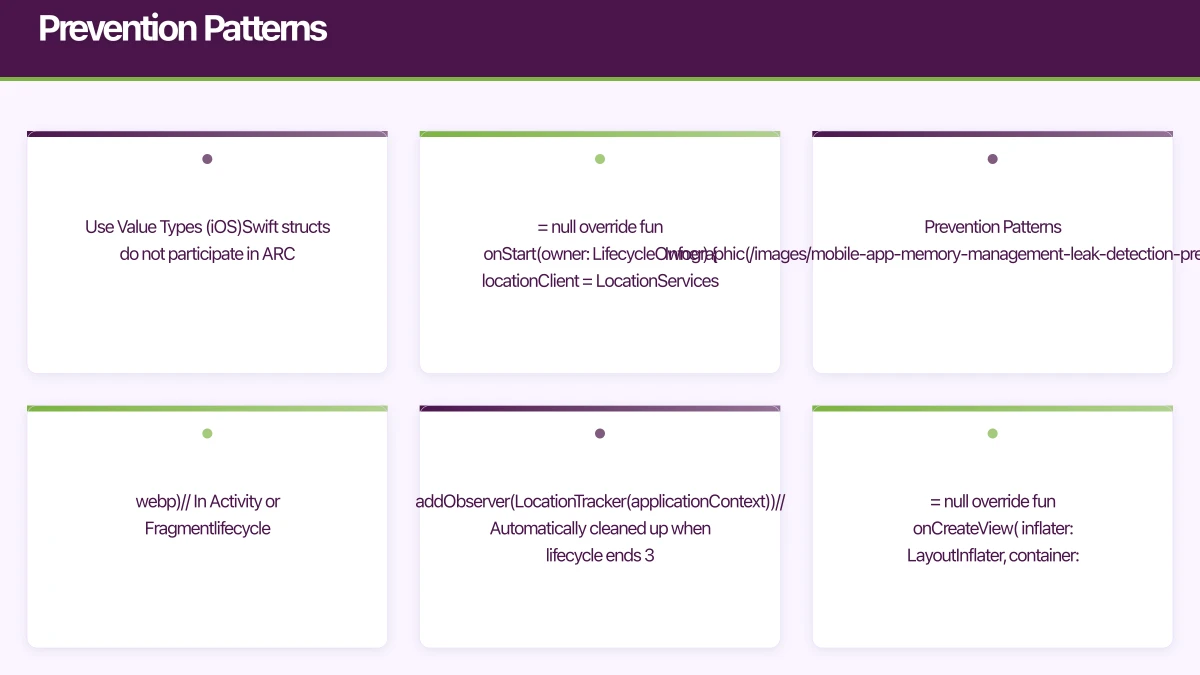The width and height of the screenshot is (1200, 675).
Task: Click the 'do not participate in ARC' line
Action: click(207, 254)
